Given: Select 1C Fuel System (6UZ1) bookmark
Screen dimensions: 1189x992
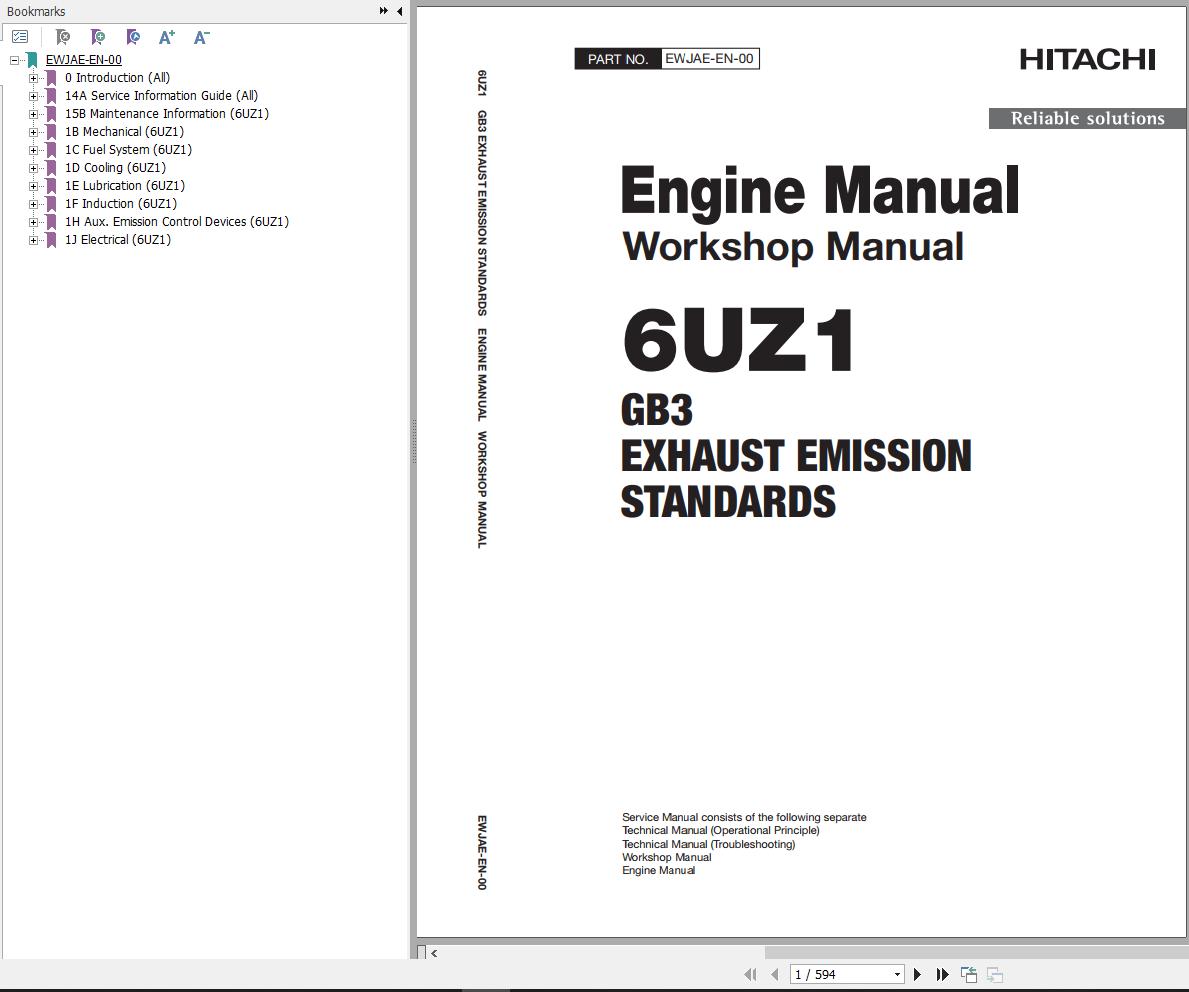Looking at the screenshot, I should point(128,149).
